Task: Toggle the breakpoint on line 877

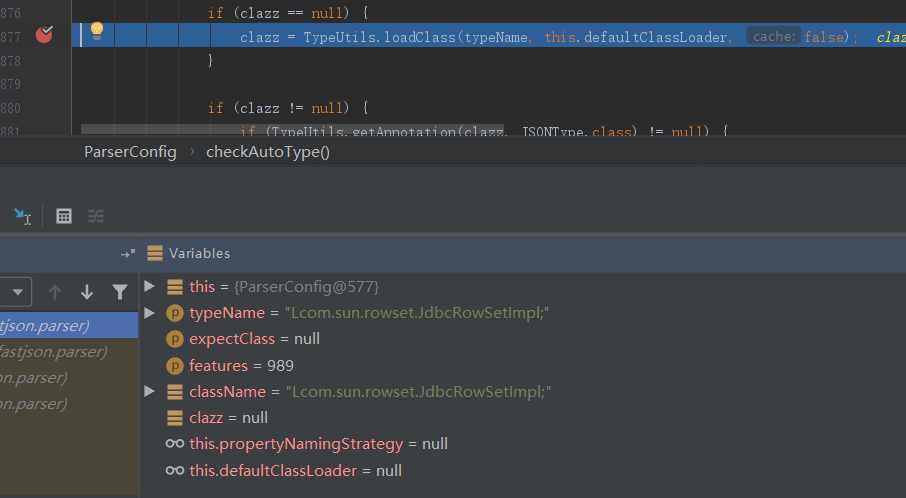Action: [44, 35]
